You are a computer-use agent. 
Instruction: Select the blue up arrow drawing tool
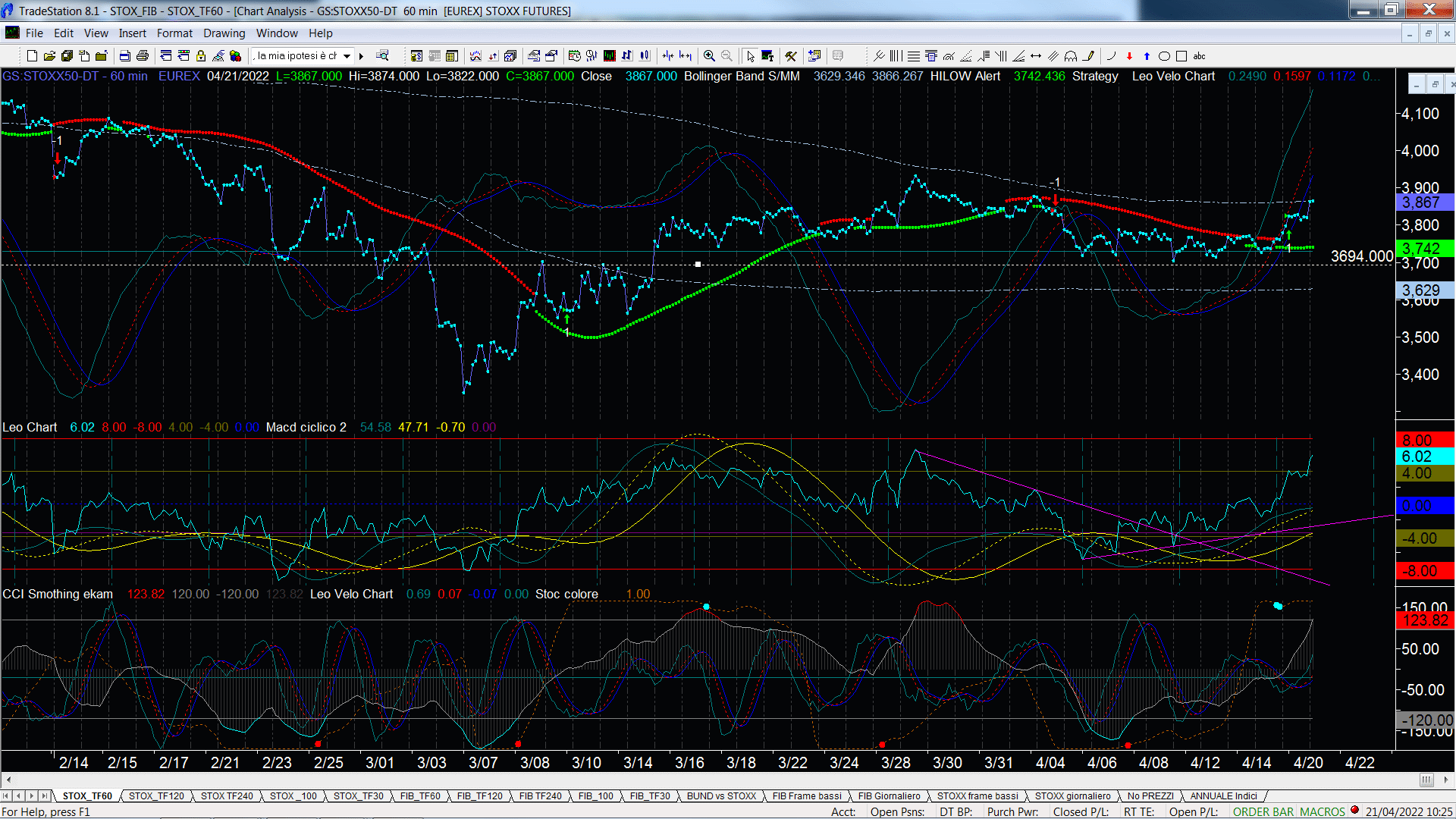point(1147,56)
